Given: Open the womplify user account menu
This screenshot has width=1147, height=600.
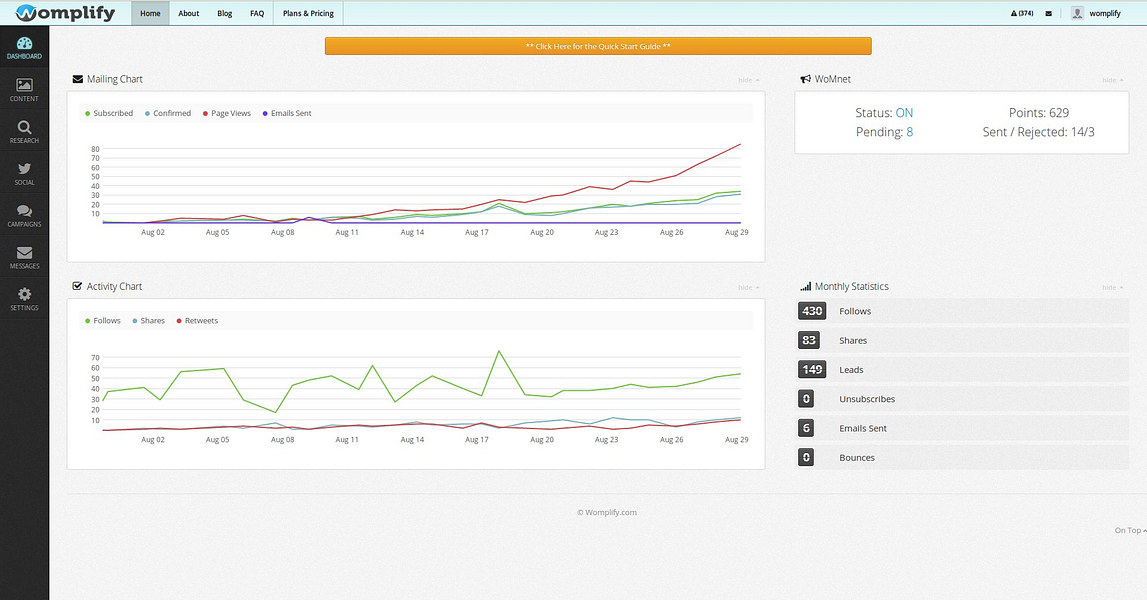Looking at the screenshot, I should tap(1096, 13).
